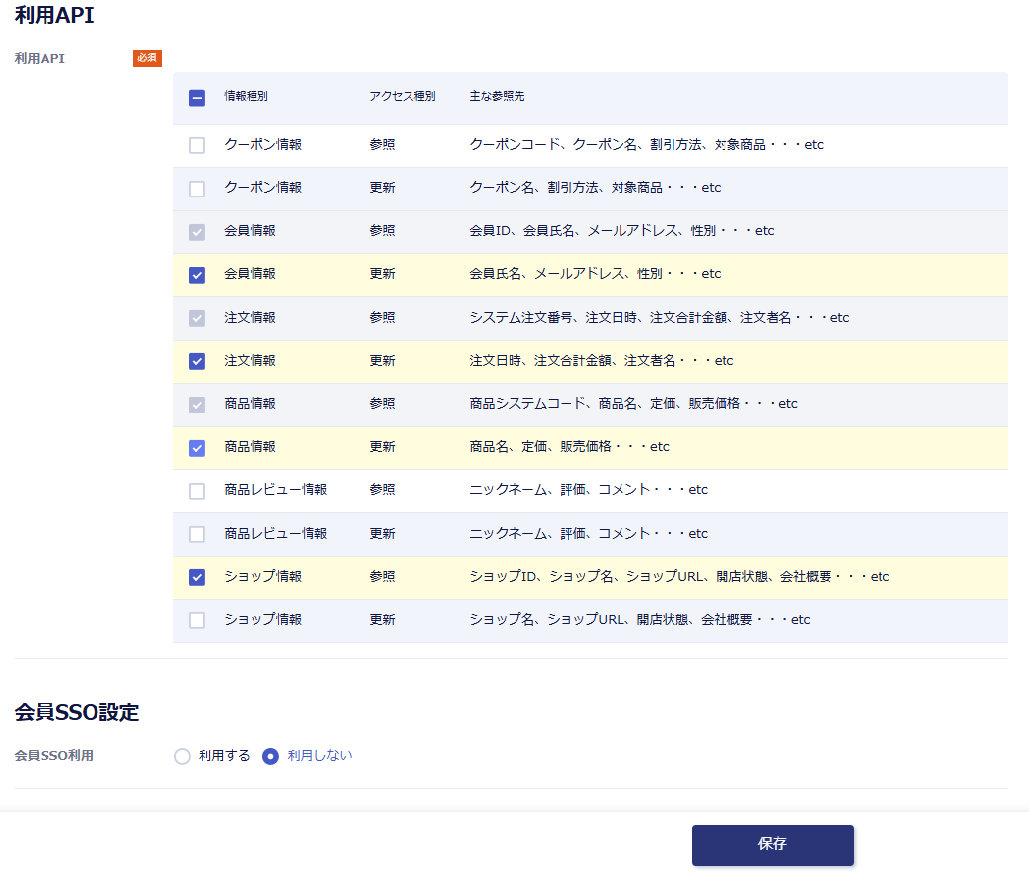Check クーポン情報 更新 checkbox
Viewport: 1029px width, 872px height.
[x=197, y=189]
